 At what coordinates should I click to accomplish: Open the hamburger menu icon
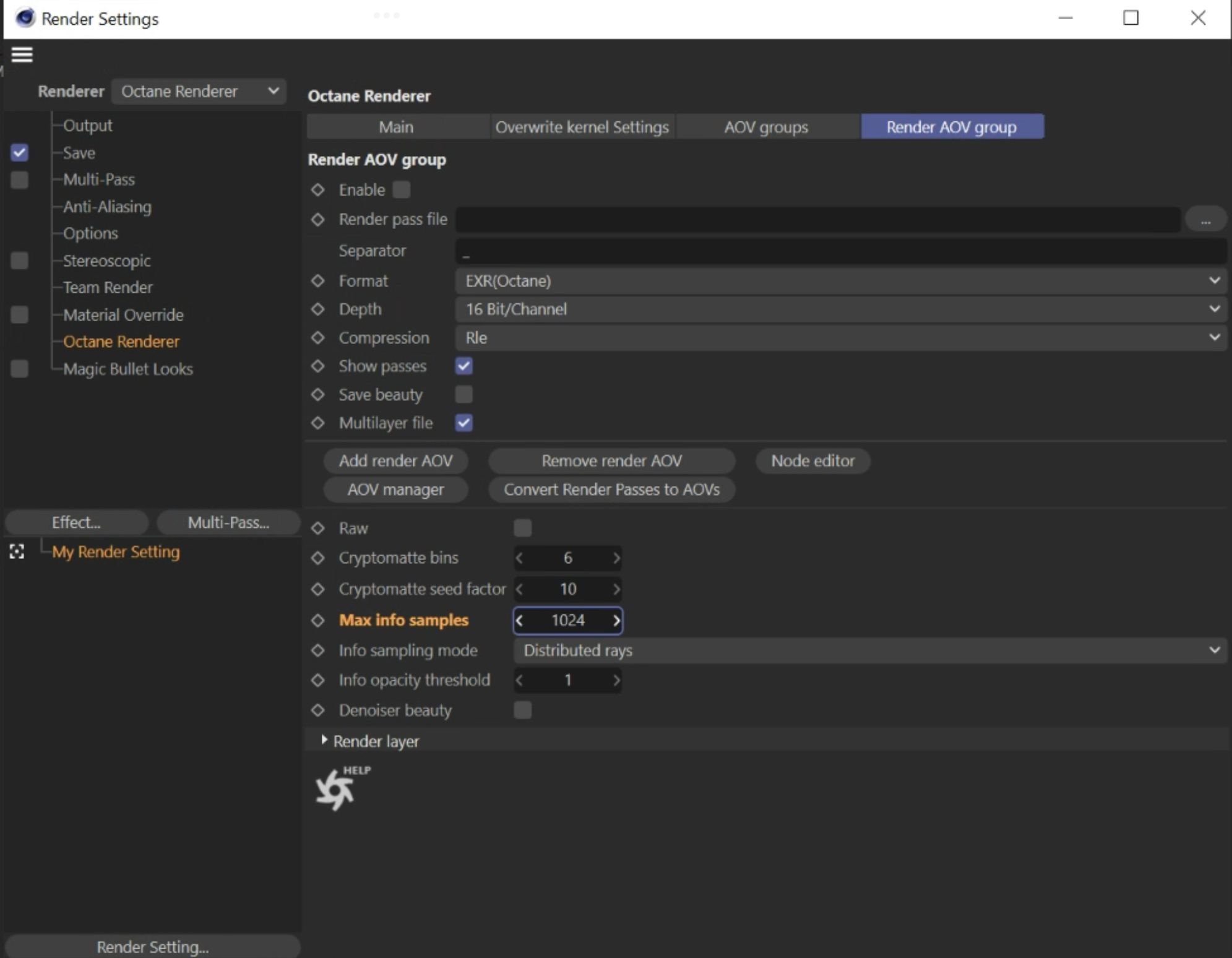[x=22, y=54]
